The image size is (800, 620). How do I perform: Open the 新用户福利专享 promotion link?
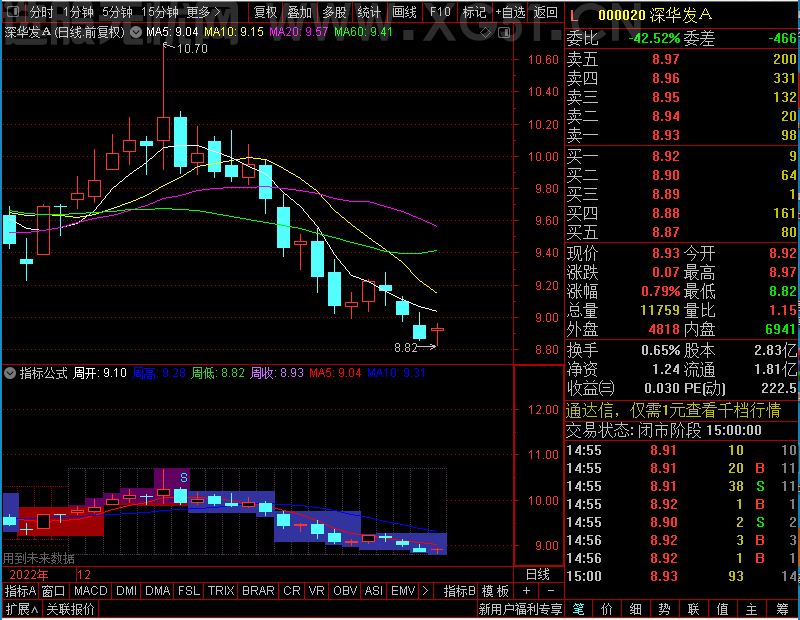pos(520,609)
